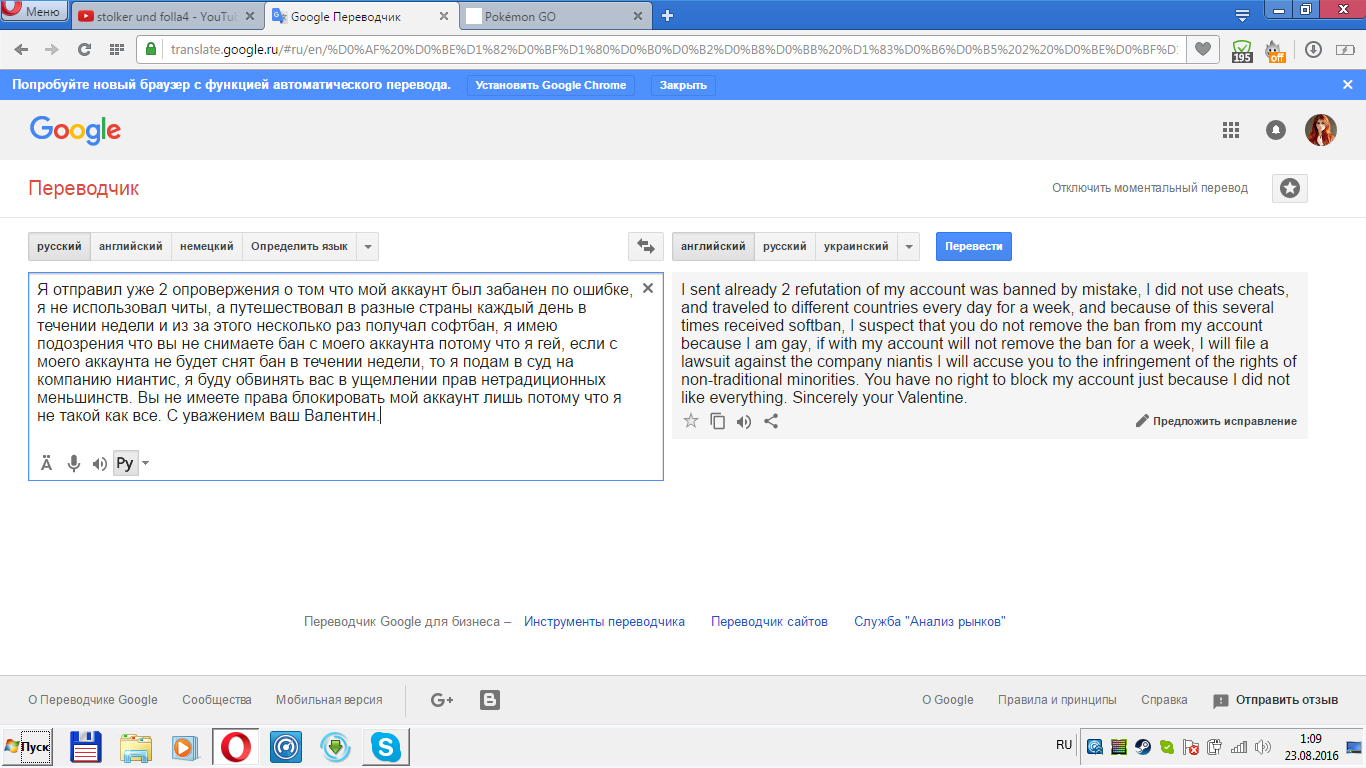Screen dimensions: 1366x768
Task: Select русский as target language
Action: click(x=785, y=246)
